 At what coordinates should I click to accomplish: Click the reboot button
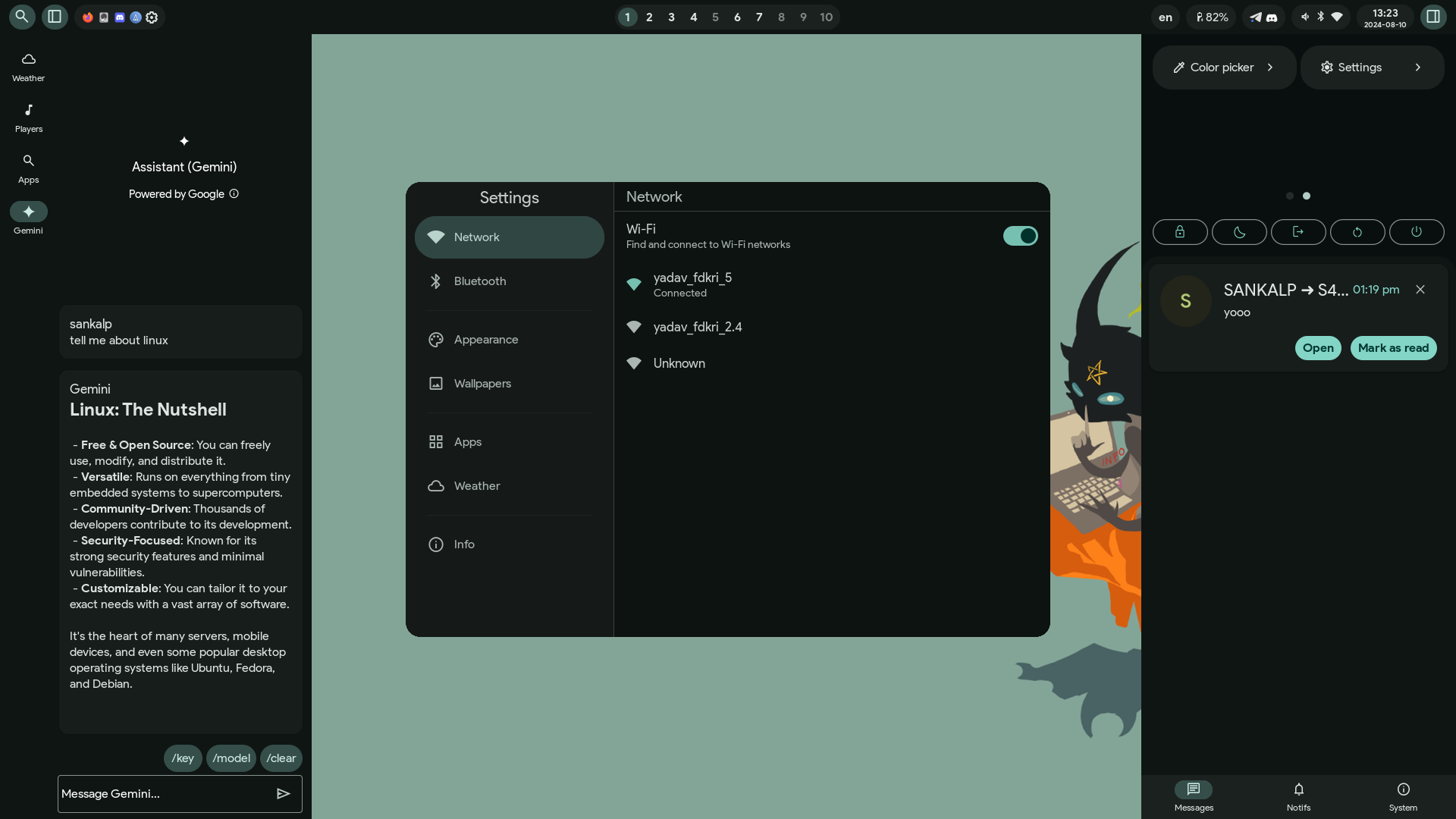tap(1357, 232)
